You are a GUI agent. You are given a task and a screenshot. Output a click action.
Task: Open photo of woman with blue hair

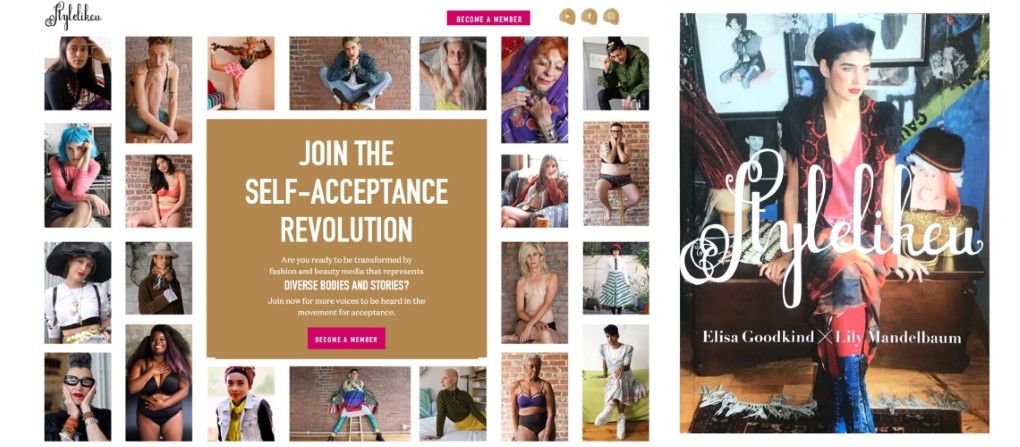[x=77, y=175]
